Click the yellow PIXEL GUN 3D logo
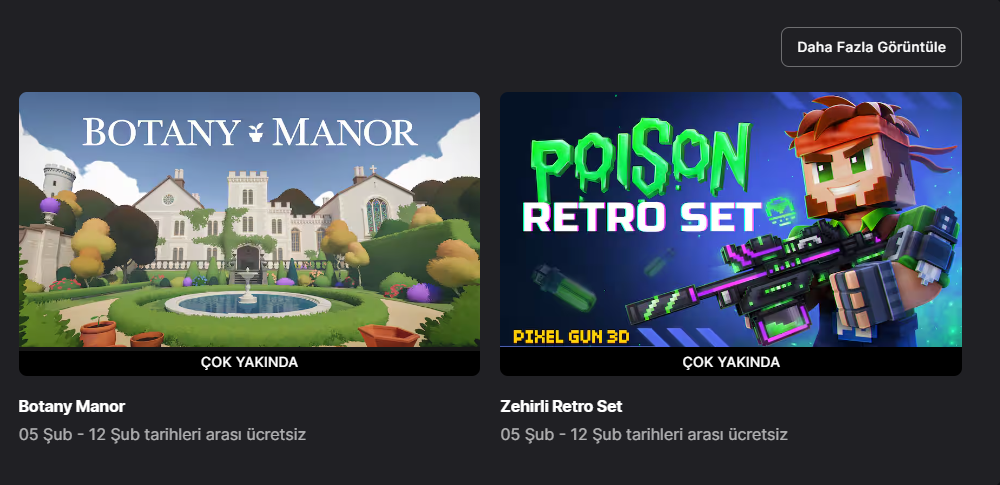The height and width of the screenshot is (485, 1000). click(x=571, y=336)
